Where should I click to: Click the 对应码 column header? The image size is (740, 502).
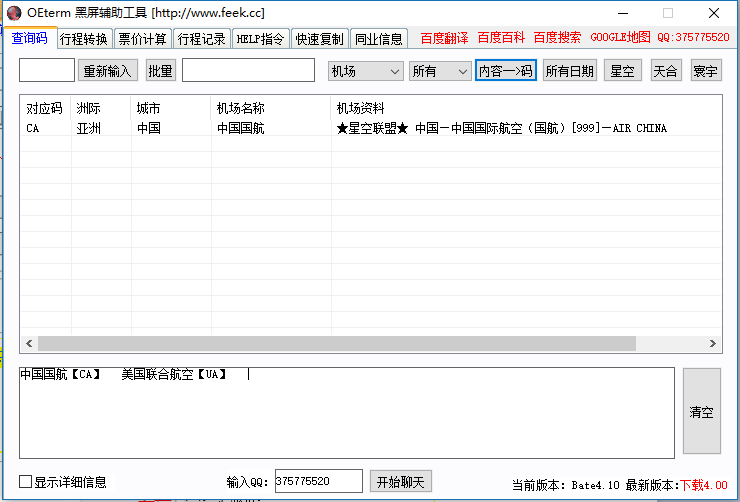pyautogui.click(x=44, y=108)
